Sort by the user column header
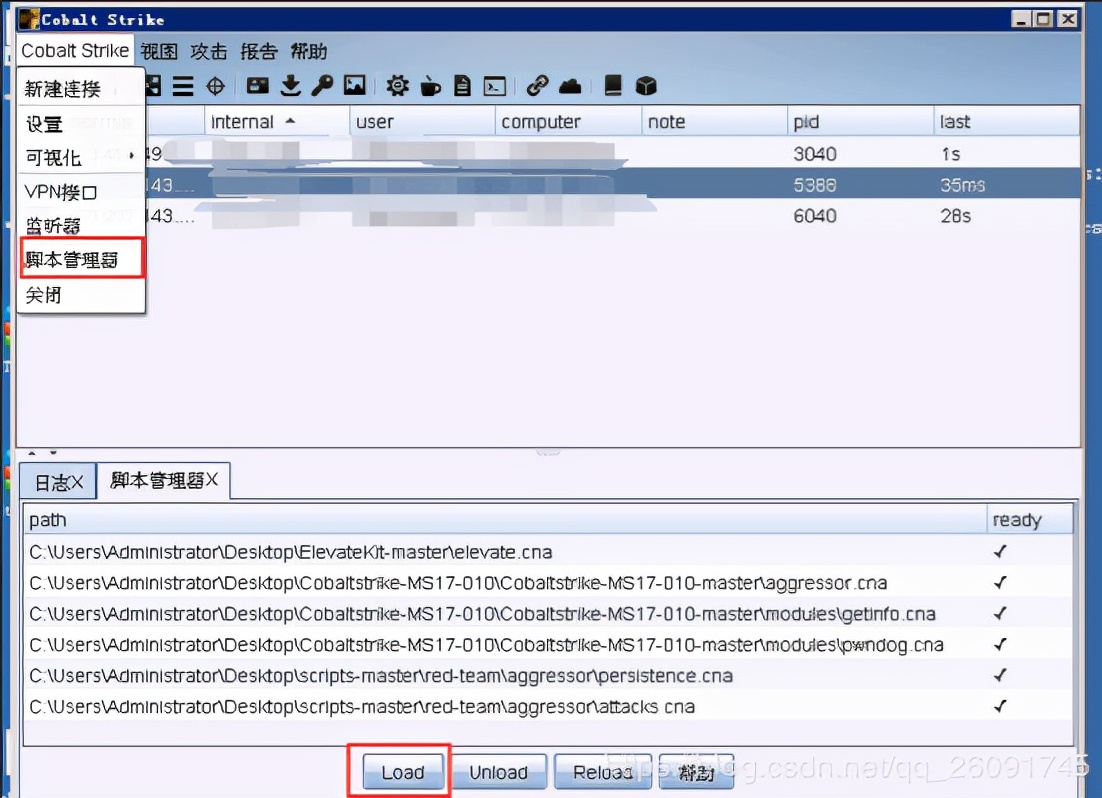 point(422,122)
